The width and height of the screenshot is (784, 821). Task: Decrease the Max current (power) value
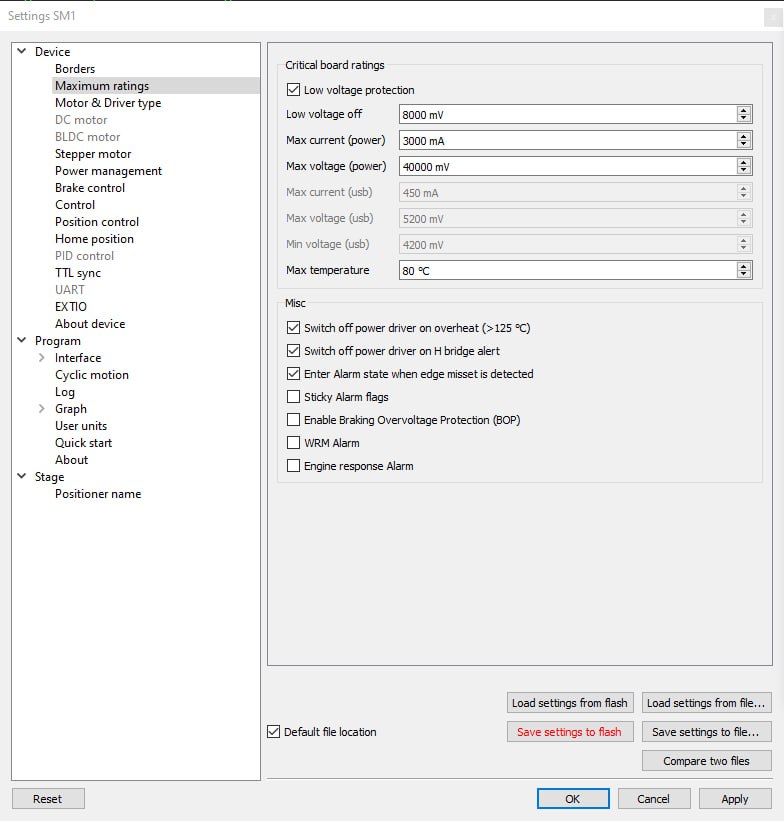pos(743,145)
